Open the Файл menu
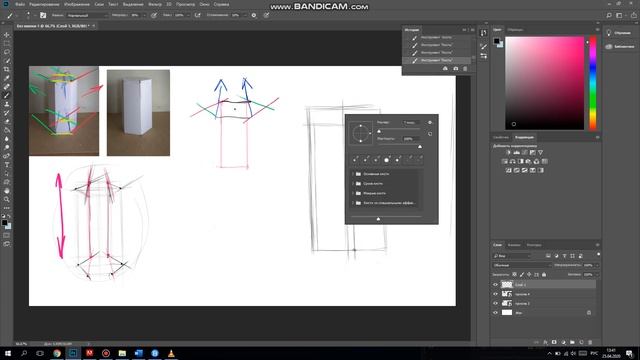 click(20, 4)
